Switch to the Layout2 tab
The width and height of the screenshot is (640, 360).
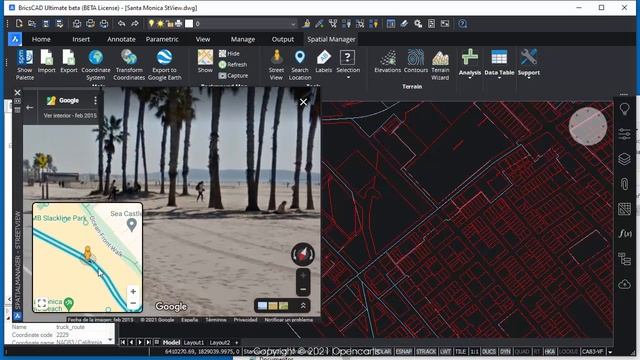pos(220,342)
